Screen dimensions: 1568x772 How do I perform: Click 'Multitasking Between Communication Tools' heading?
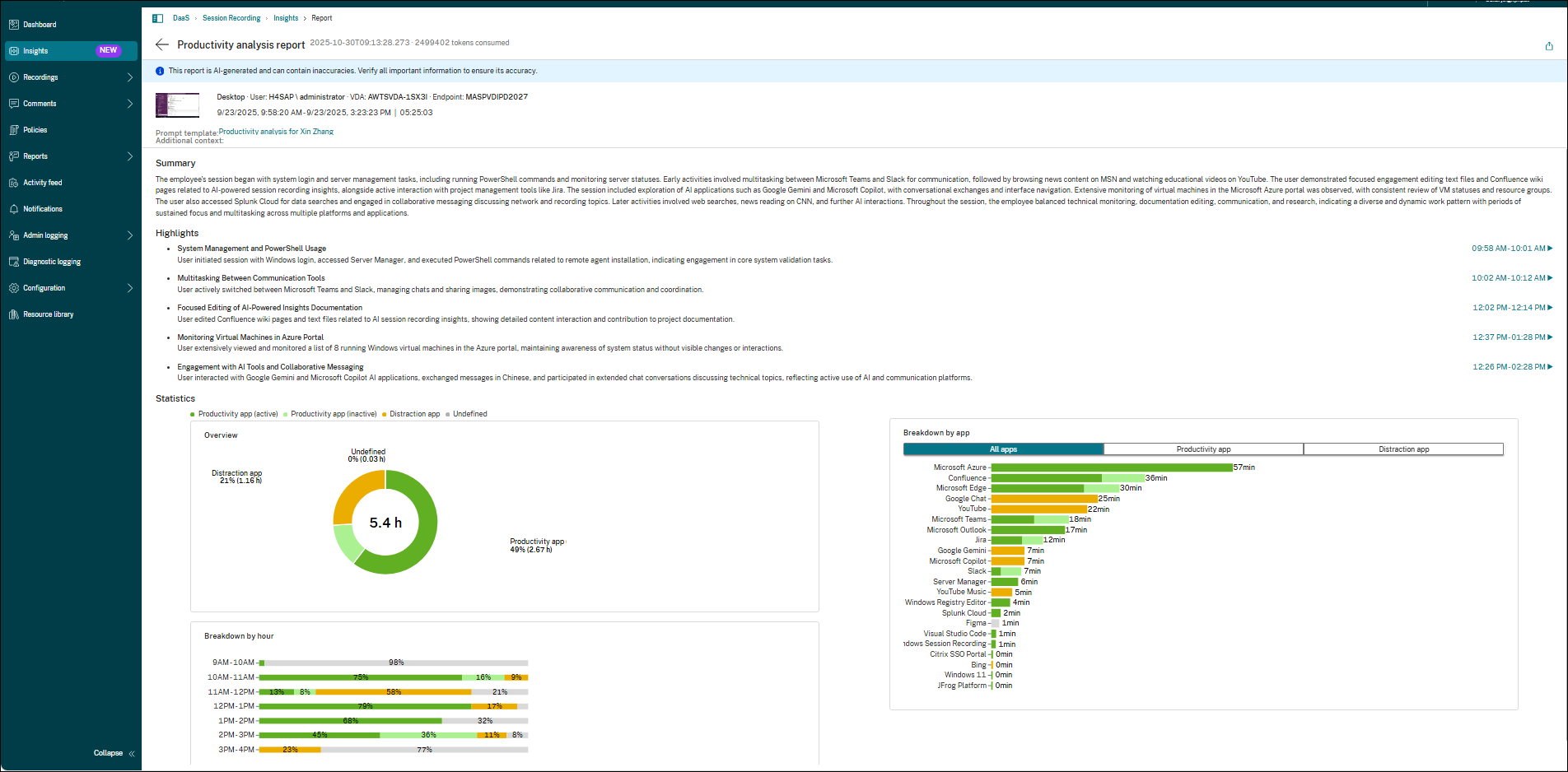251,278
